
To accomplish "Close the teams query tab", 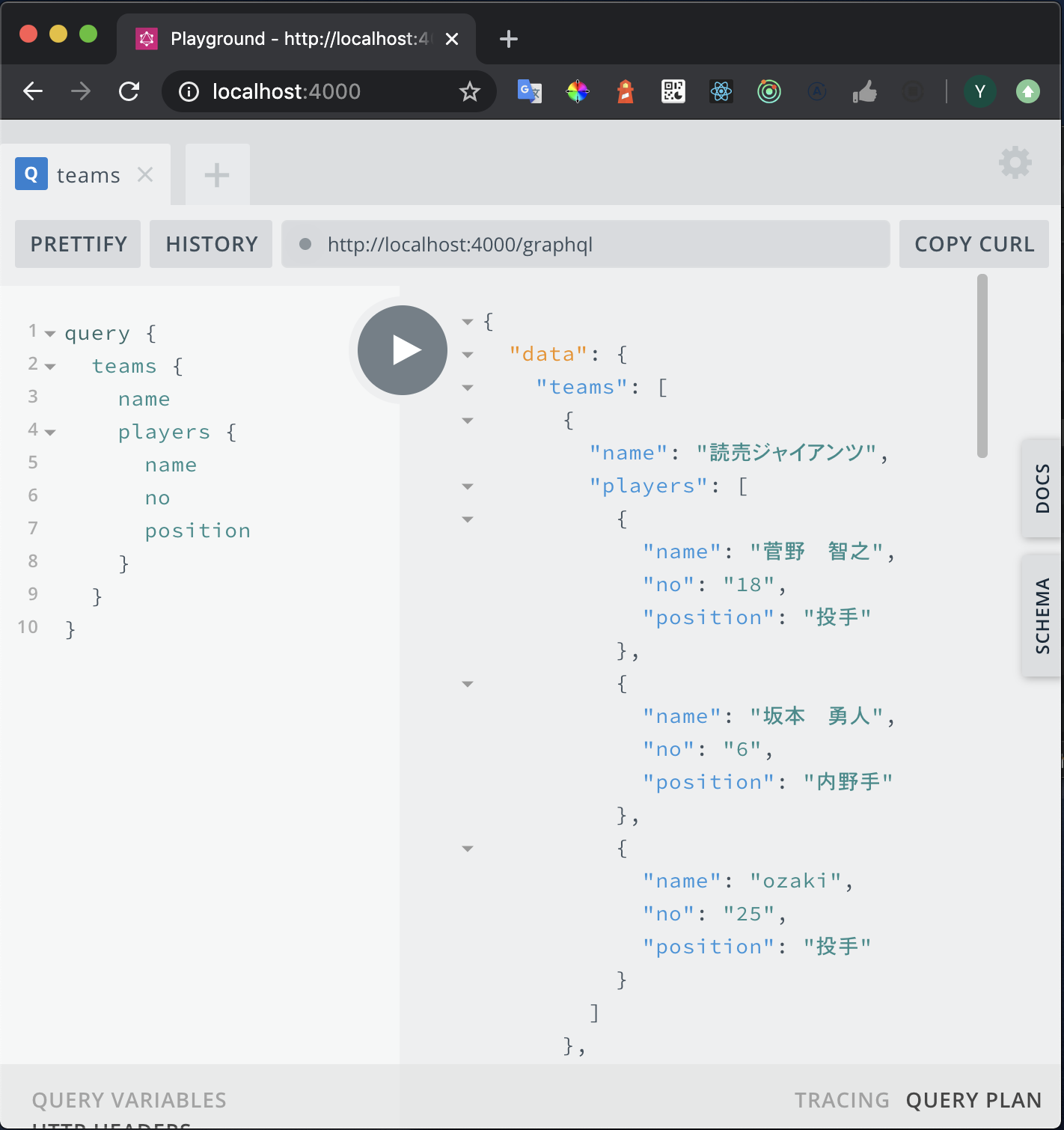I will tap(145, 174).
